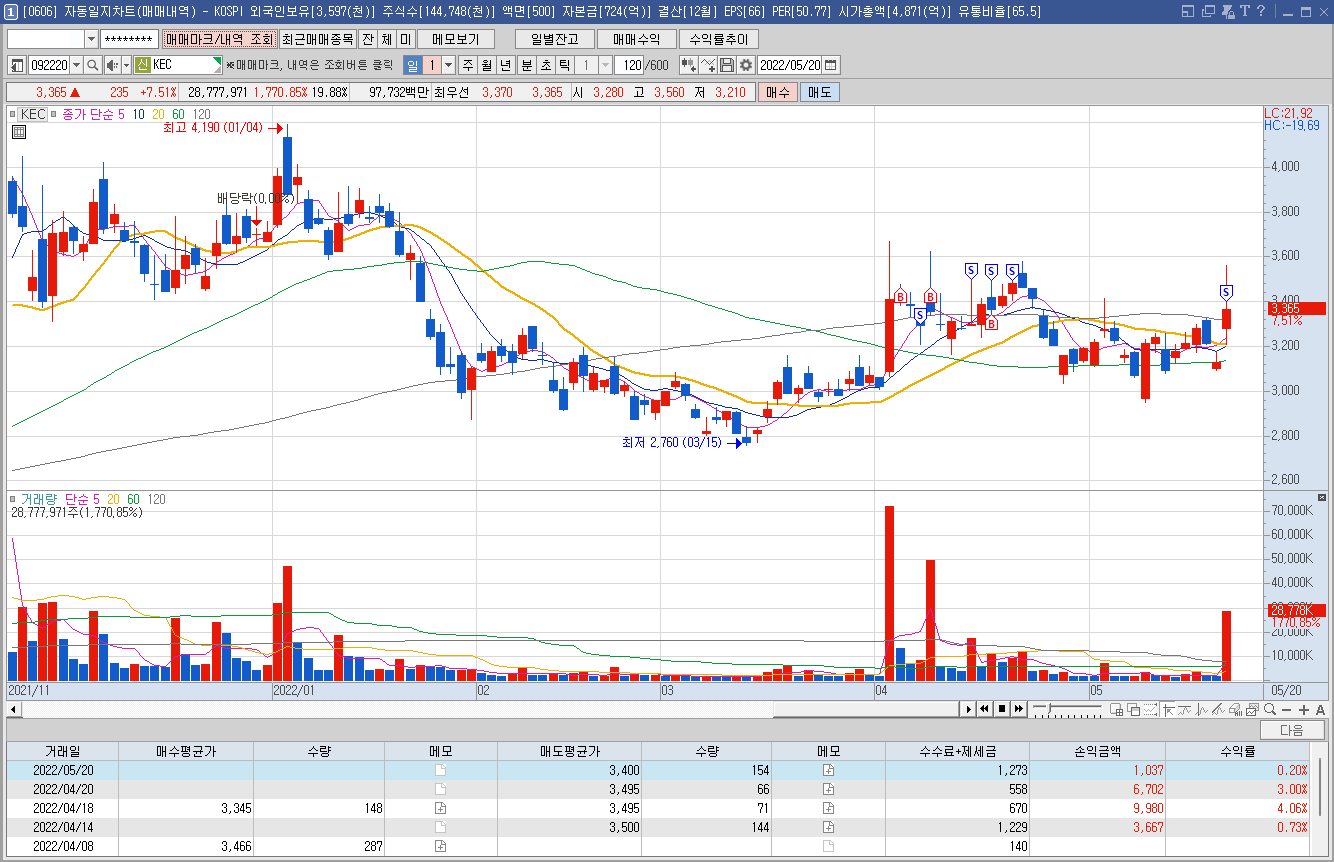Toggle 잔 button
This screenshot has width=1334, height=862.
pos(367,39)
